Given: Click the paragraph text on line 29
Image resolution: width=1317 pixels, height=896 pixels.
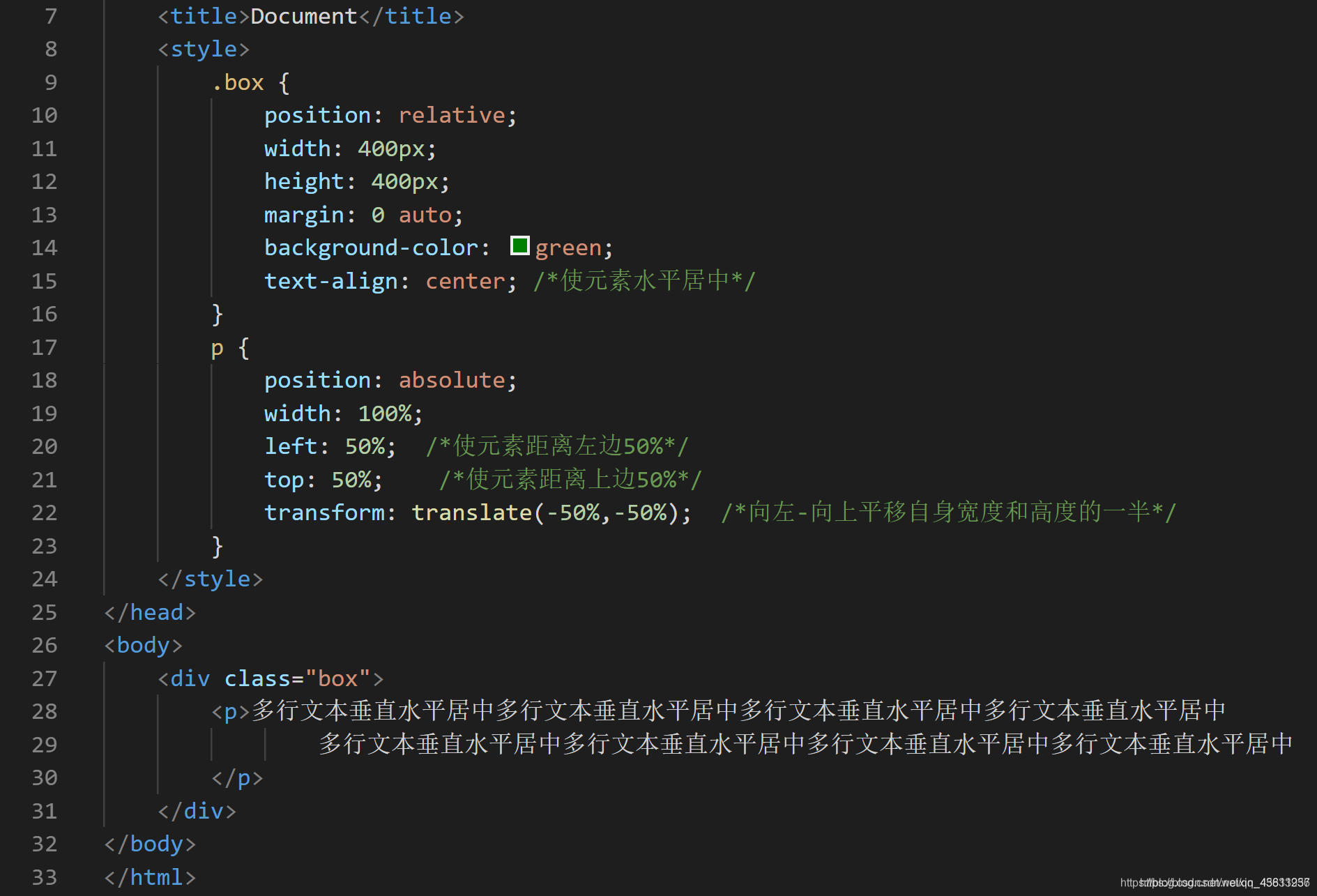Looking at the screenshot, I should click(806, 744).
